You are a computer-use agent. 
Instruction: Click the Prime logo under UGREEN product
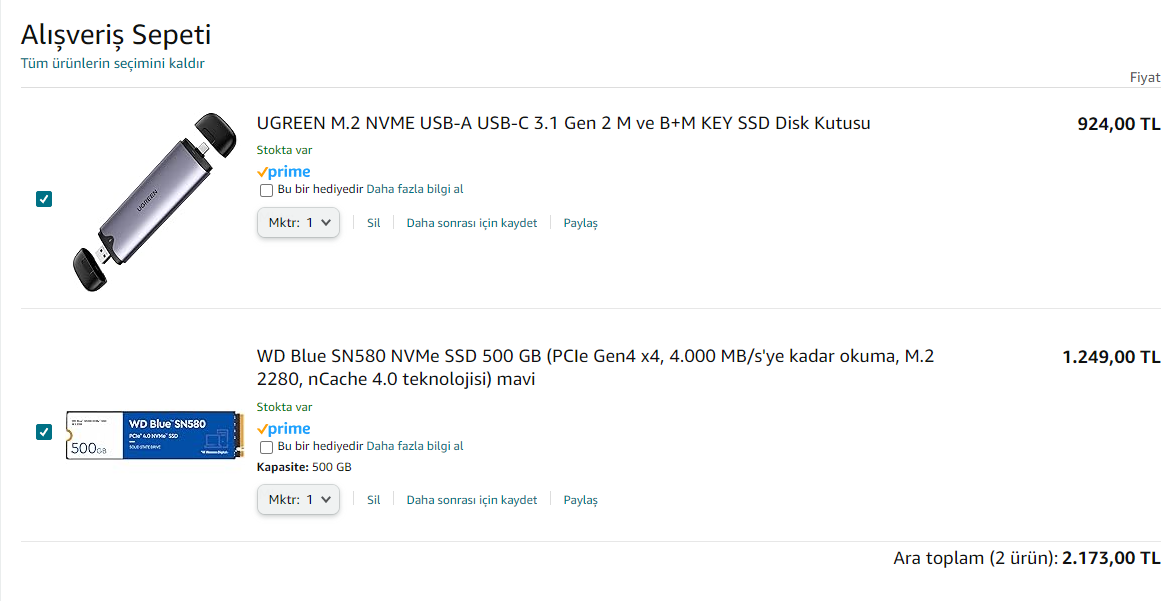click(x=283, y=172)
